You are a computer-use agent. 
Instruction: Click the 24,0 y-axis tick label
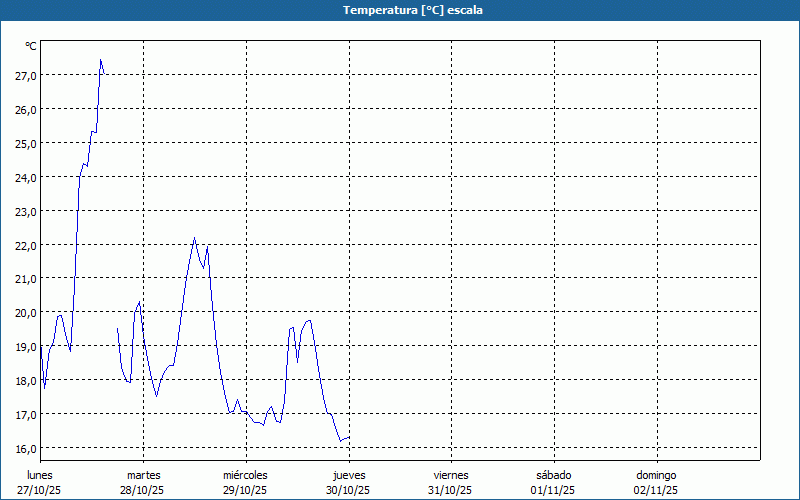[x=26, y=177]
